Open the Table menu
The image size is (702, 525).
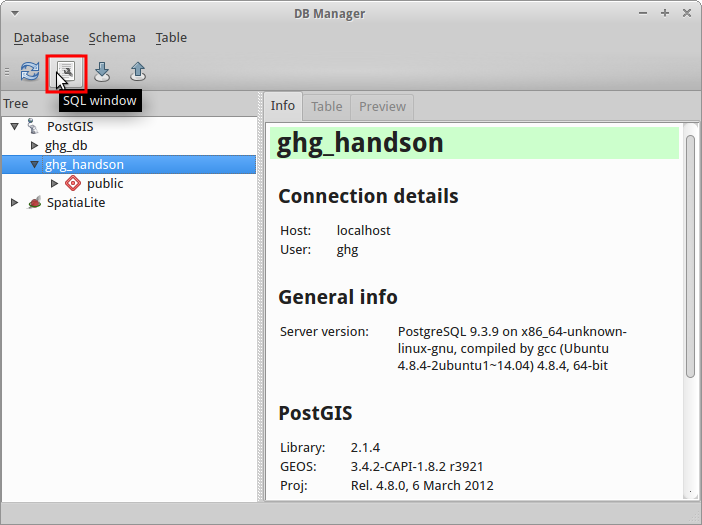click(171, 38)
